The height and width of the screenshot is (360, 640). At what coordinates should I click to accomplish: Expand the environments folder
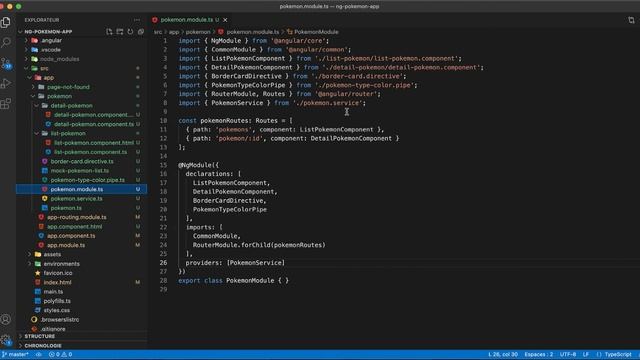pyautogui.click(x=62, y=264)
